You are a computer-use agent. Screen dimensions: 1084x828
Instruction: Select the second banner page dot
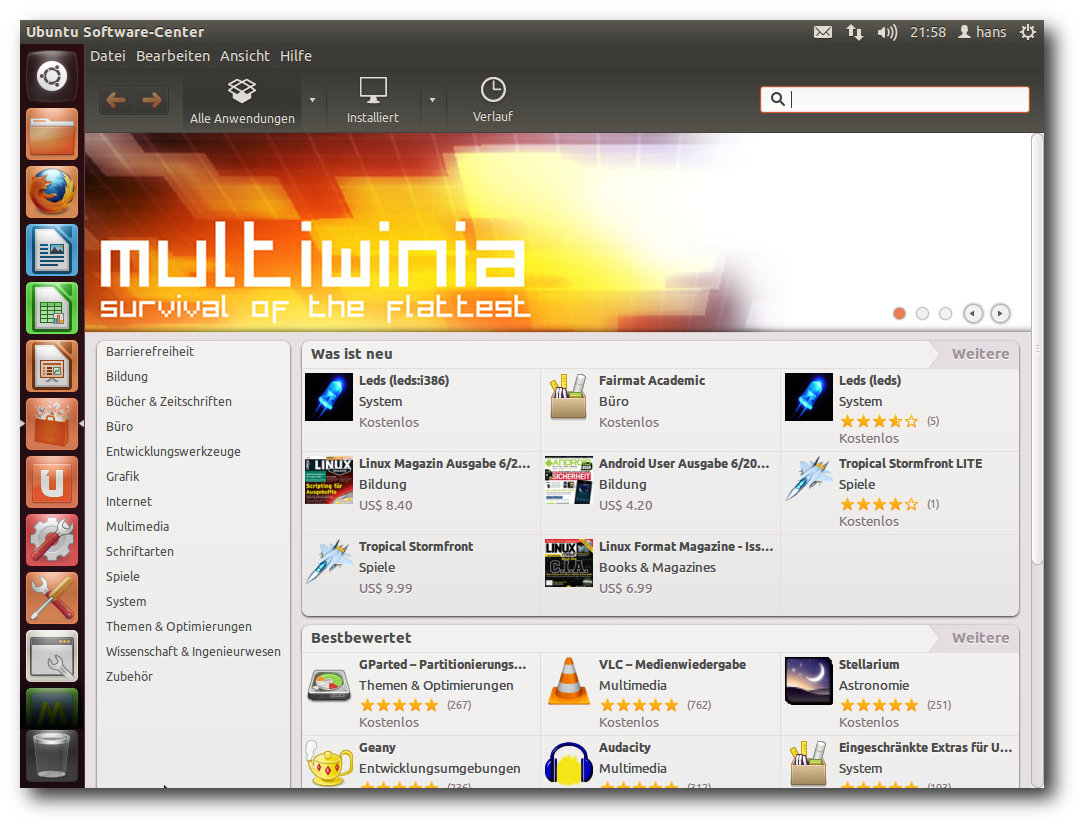click(x=922, y=314)
